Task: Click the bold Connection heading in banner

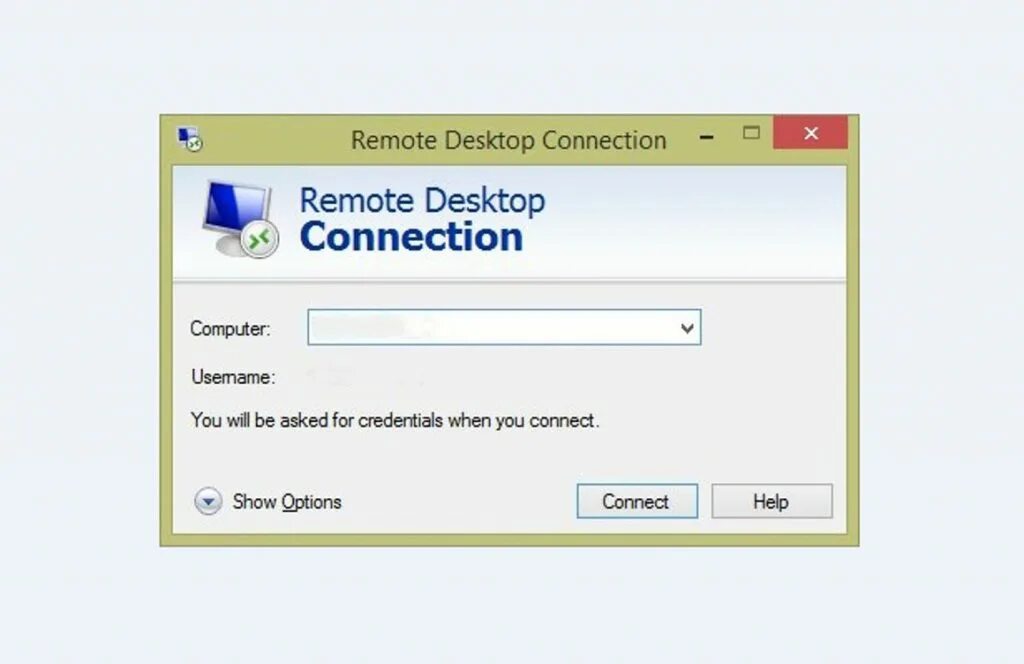Action: (411, 237)
